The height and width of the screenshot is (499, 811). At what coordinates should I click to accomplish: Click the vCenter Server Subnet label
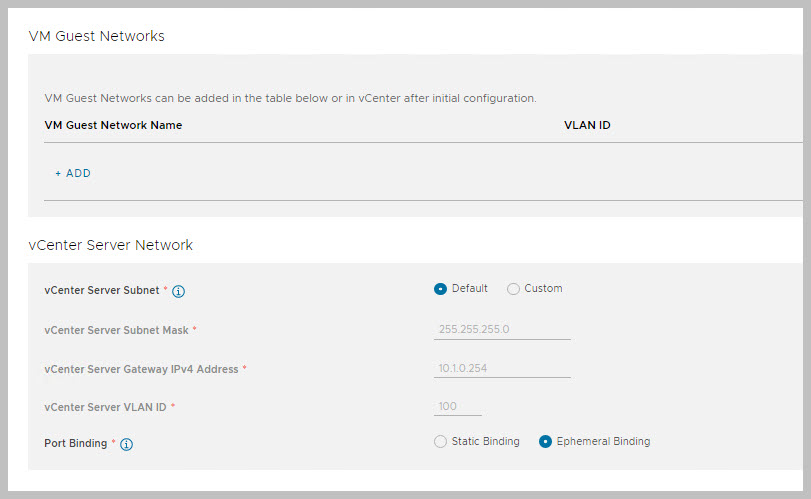(x=101, y=291)
